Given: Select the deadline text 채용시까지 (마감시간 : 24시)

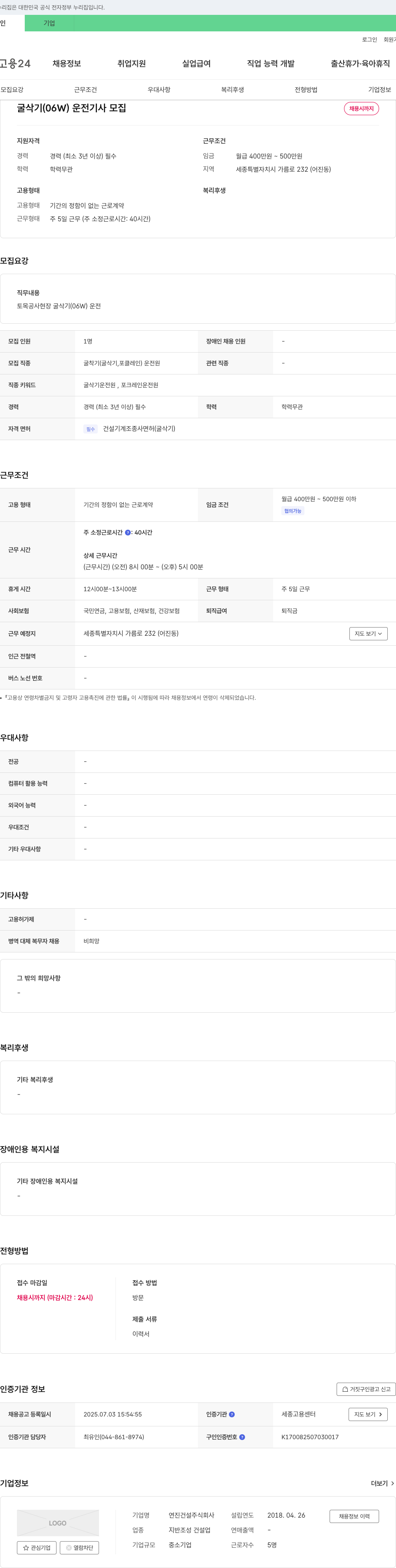Looking at the screenshot, I should pyautogui.click(x=55, y=1298).
